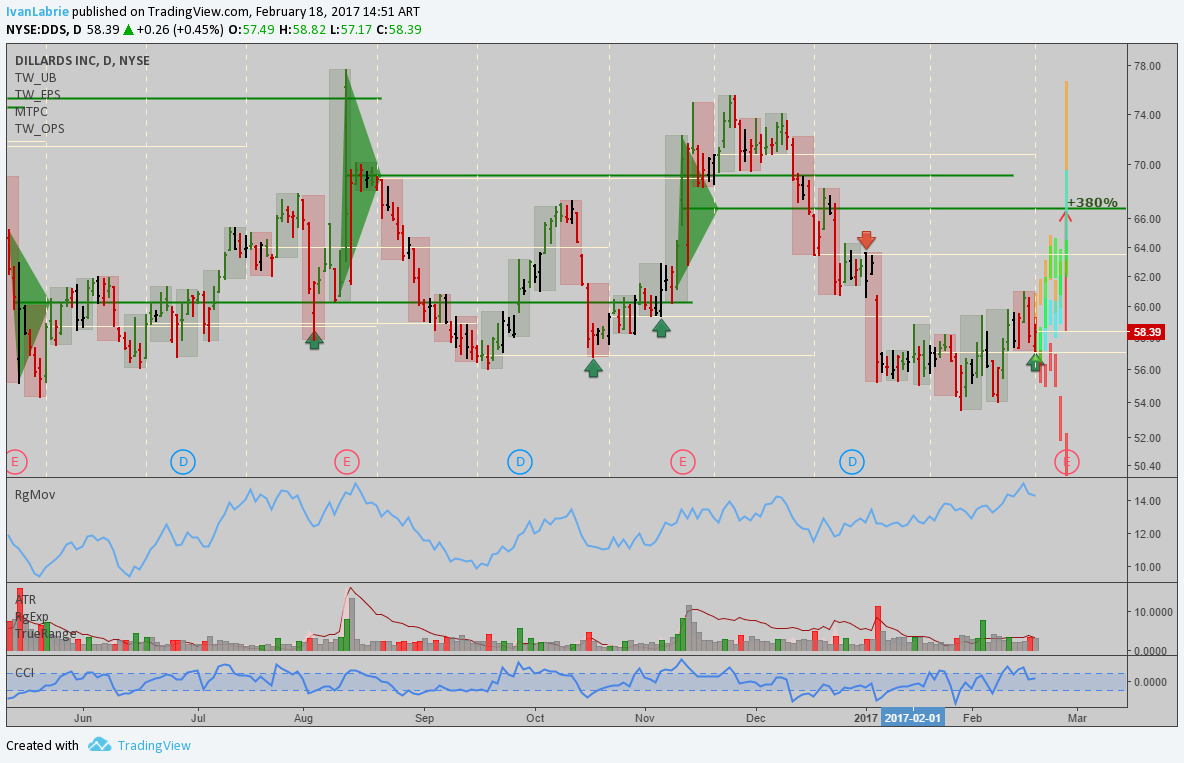The image size is (1184, 763).
Task: Click the H:58.82 high value
Action: pos(302,30)
